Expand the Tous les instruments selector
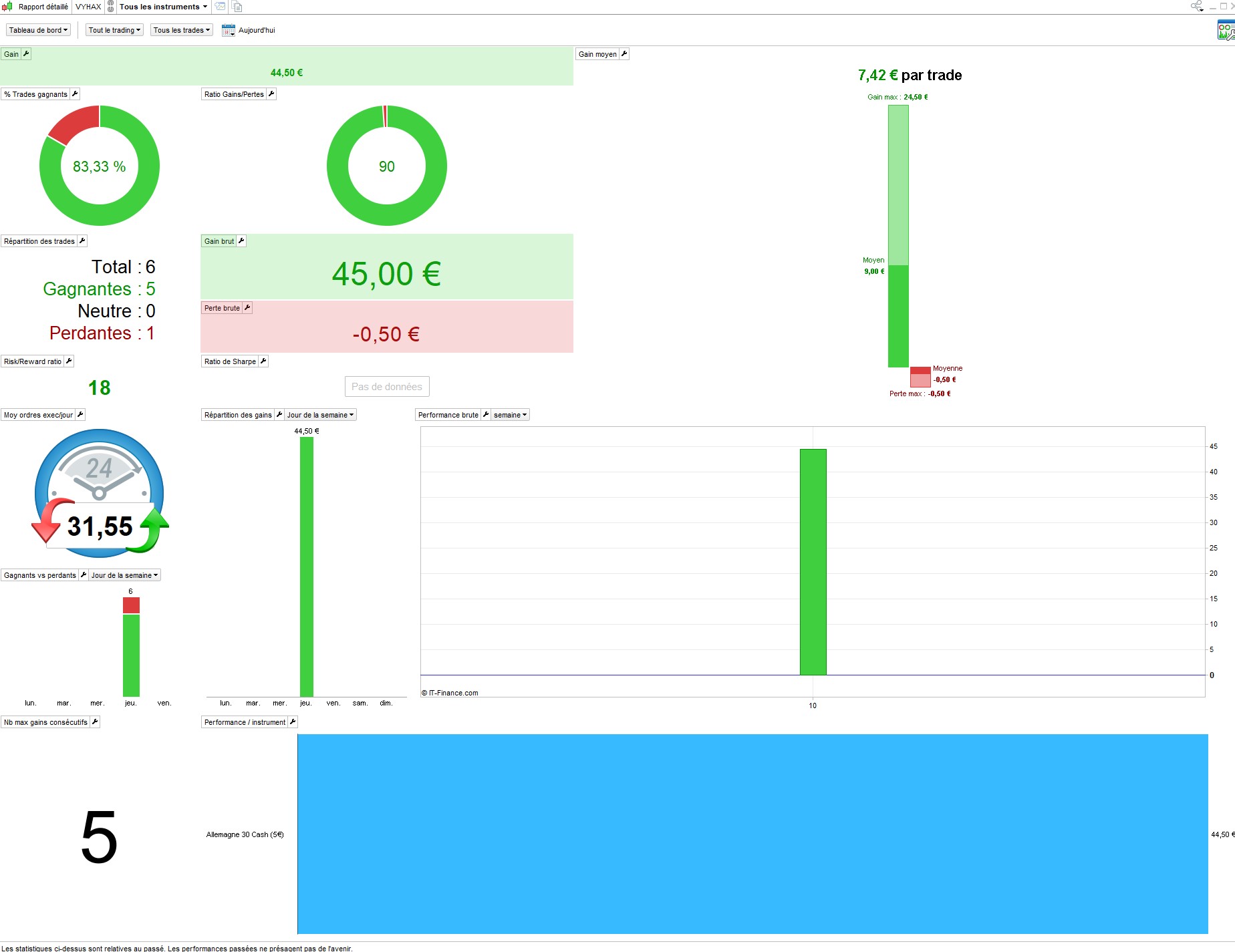1235x952 pixels. [x=163, y=7]
